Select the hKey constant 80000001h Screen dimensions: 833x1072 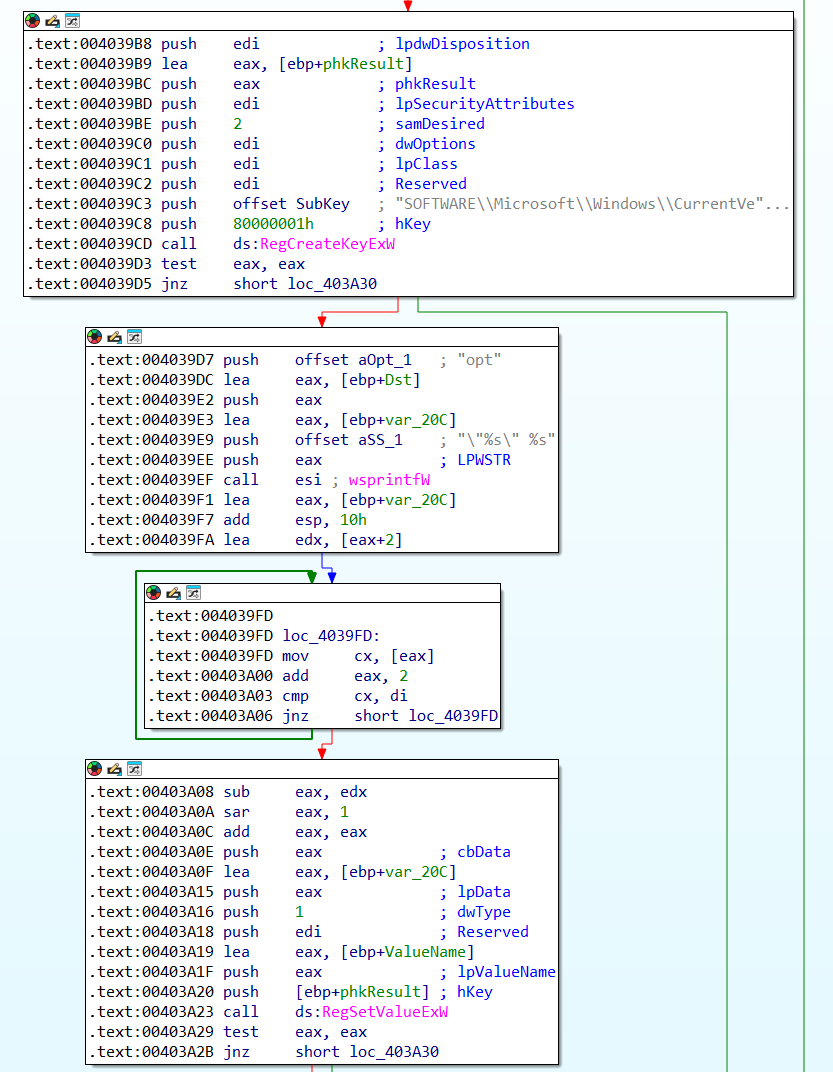point(273,224)
